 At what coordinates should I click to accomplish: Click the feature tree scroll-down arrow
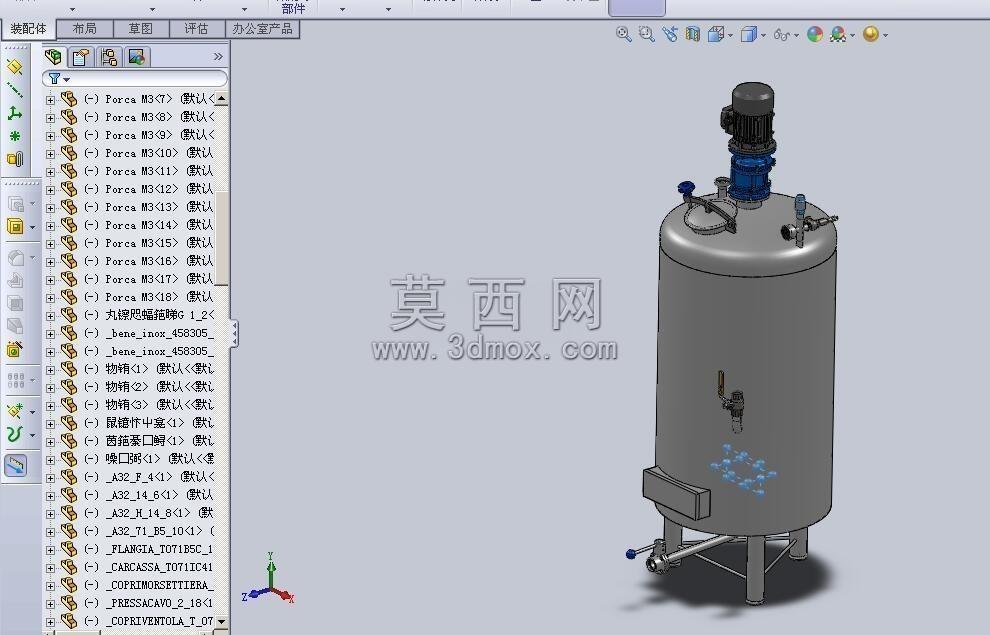(x=221, y=621)
